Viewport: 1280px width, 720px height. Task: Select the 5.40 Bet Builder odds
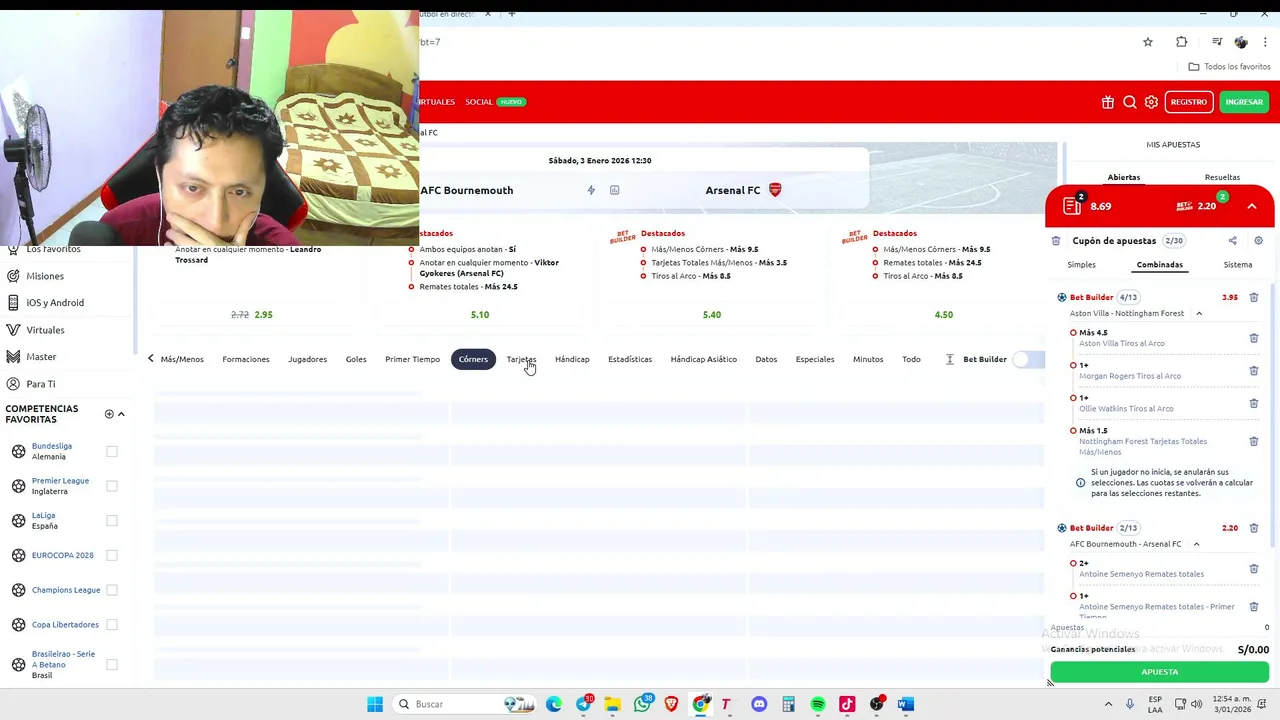712,314
